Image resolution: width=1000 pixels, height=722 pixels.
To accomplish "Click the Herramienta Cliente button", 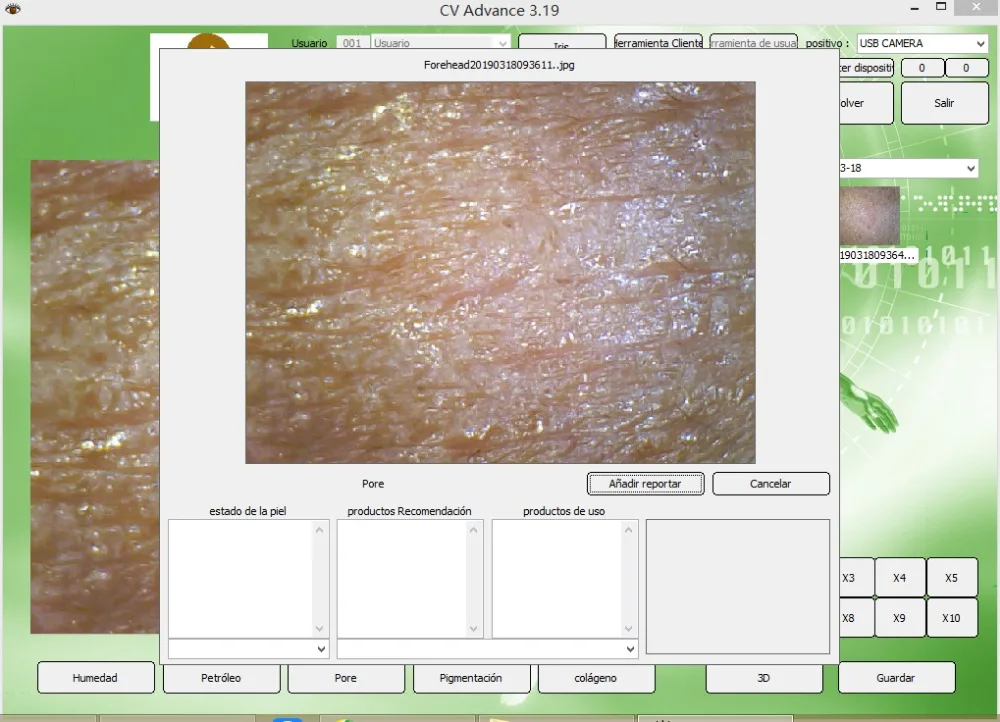I will (x=658, y=43).
